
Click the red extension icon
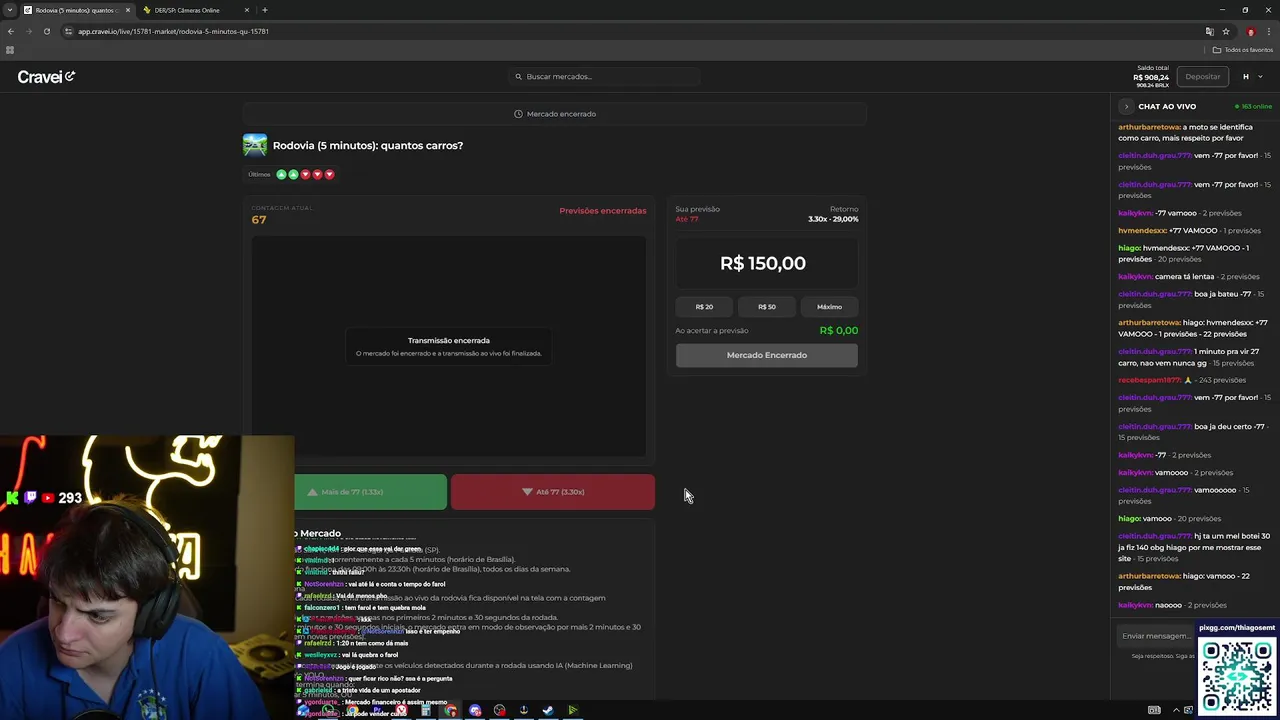[1250, 31]
